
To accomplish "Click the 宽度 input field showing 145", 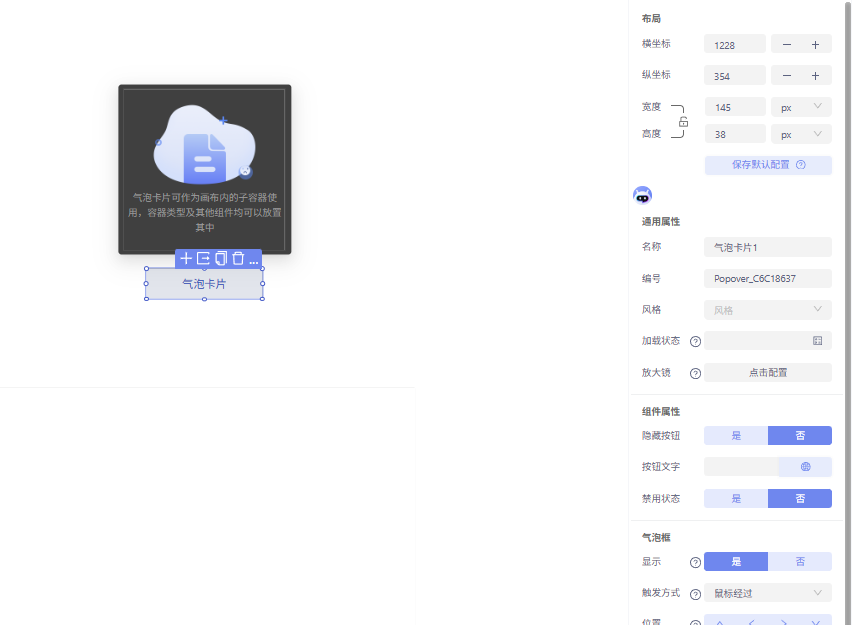I will pyautogui.click(x=735, y=107).
